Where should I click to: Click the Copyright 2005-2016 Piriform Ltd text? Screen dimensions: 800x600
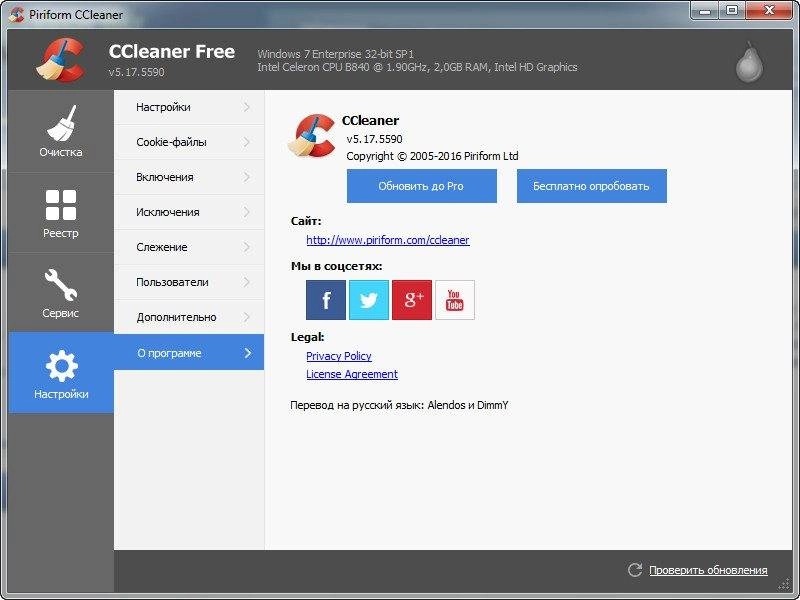click(432, 156)
